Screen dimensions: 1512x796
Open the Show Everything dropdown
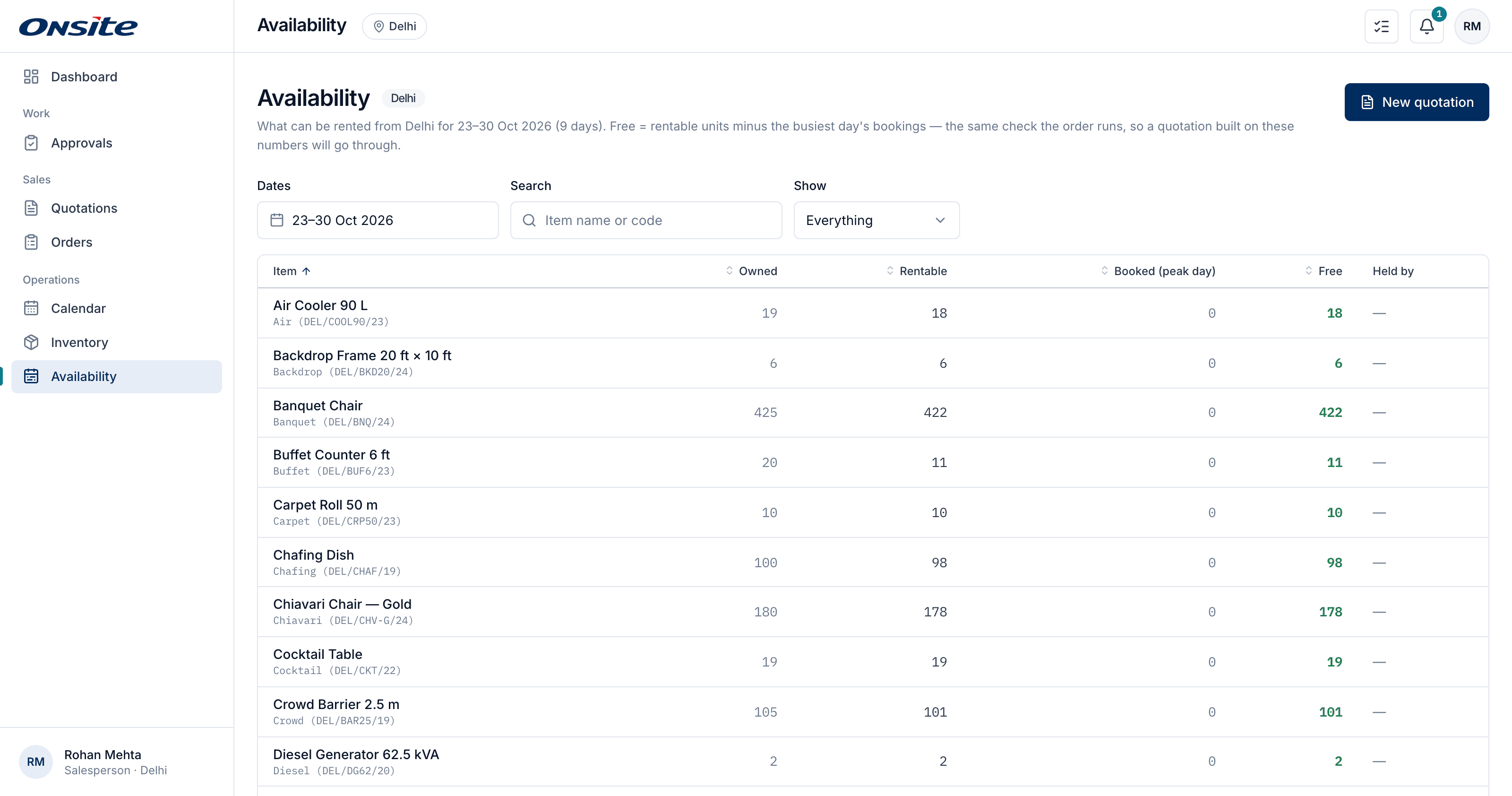tap(876, 220)
